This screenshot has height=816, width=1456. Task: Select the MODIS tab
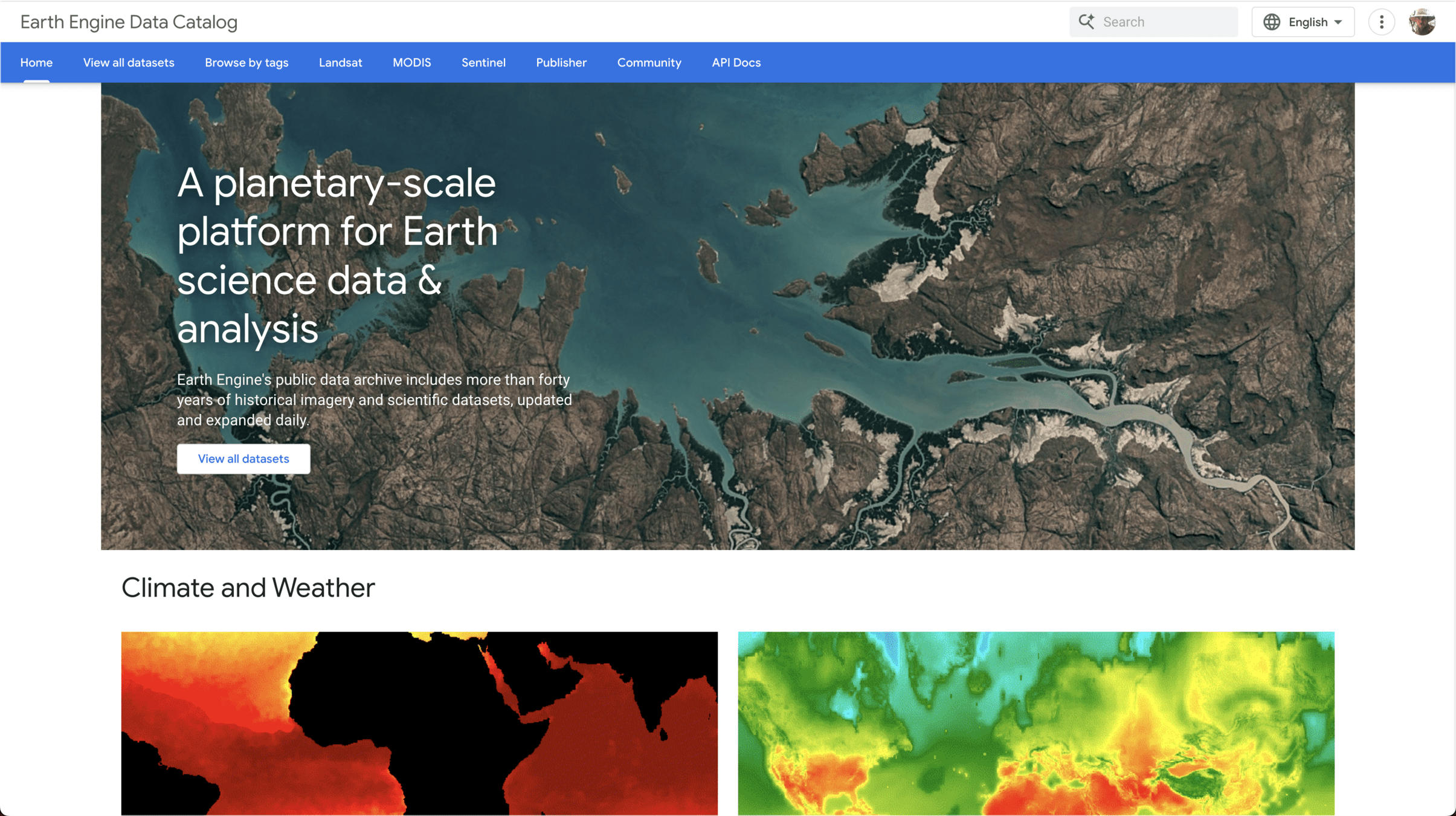[x=411, y=62]
